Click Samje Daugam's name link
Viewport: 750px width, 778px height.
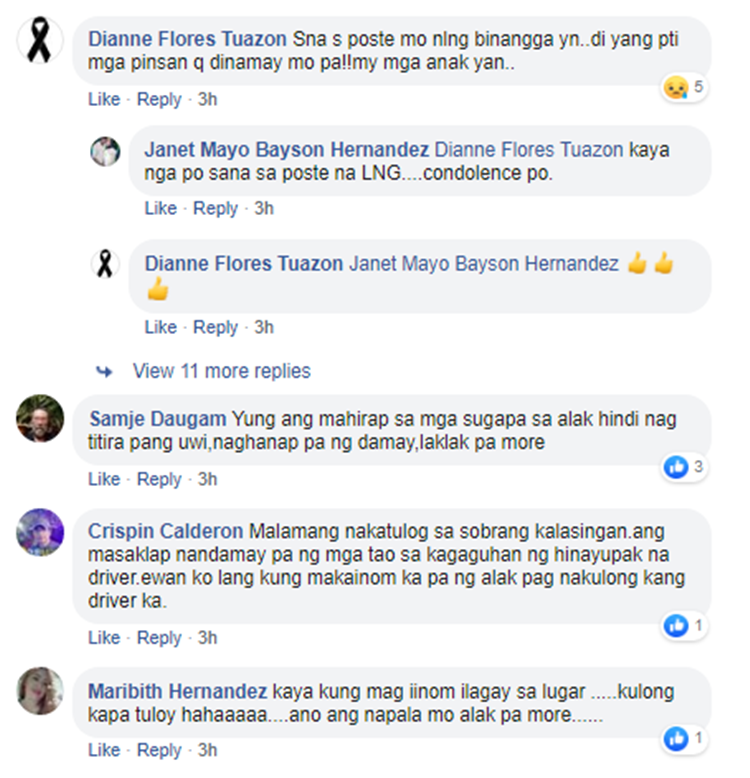pos(158,419)
